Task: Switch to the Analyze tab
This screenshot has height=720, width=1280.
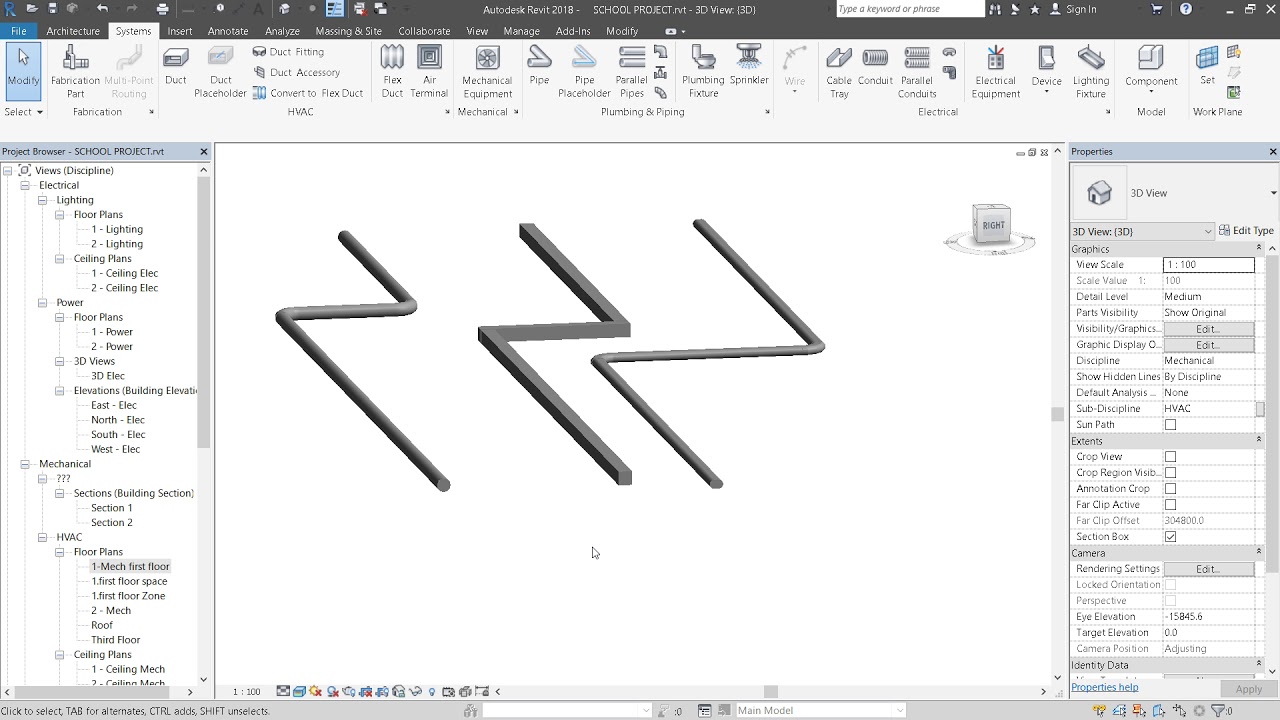Action: [x=282, y=31]
